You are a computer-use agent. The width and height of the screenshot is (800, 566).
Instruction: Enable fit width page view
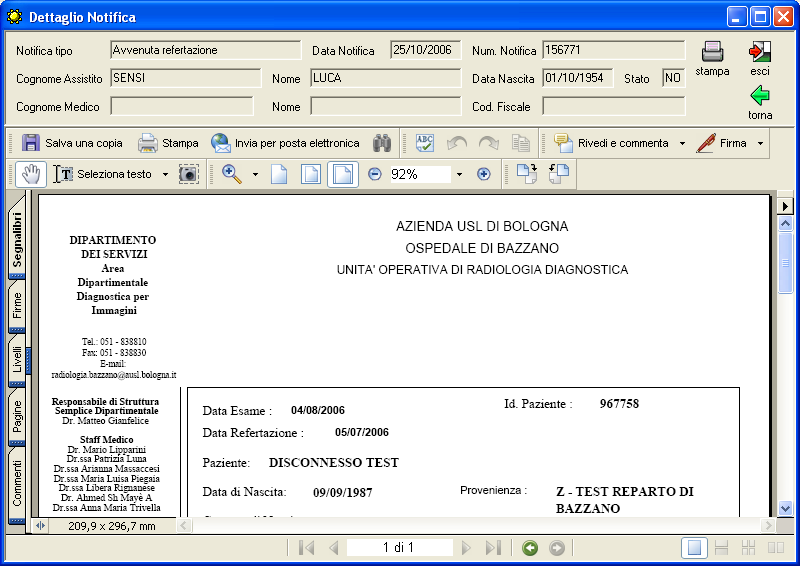343,174
